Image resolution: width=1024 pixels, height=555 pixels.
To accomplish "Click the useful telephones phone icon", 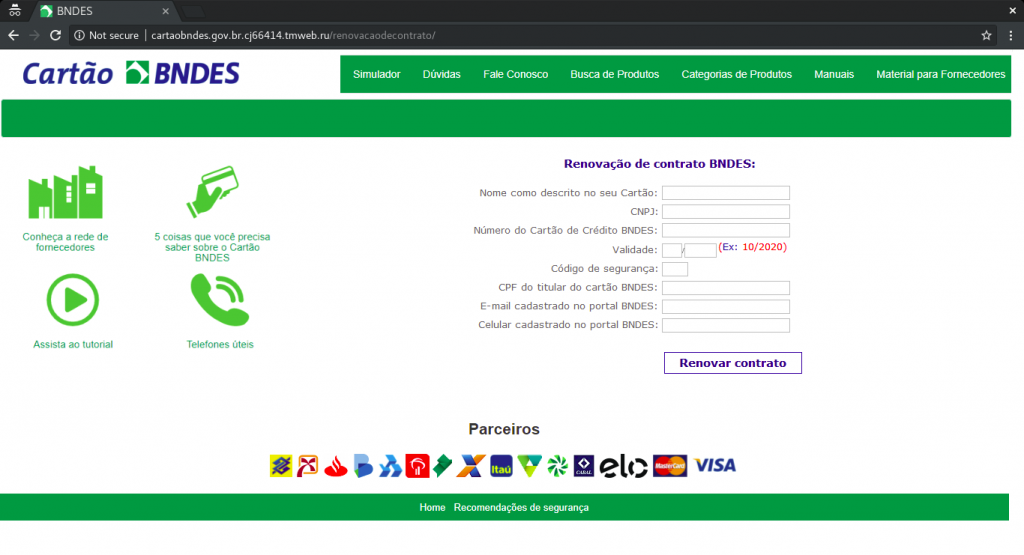I will click(220, 300).
